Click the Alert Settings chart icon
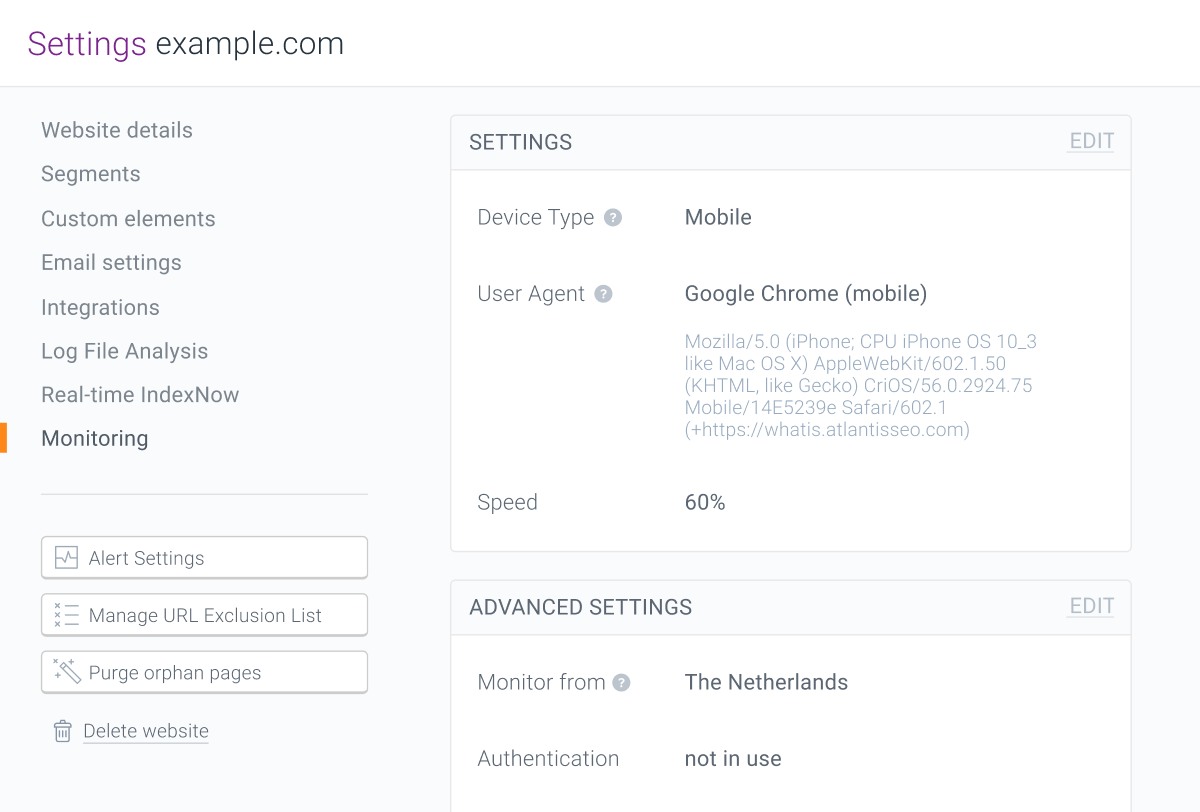The width and height of the screenshot is (1200, 812). (x=66, y=558)
